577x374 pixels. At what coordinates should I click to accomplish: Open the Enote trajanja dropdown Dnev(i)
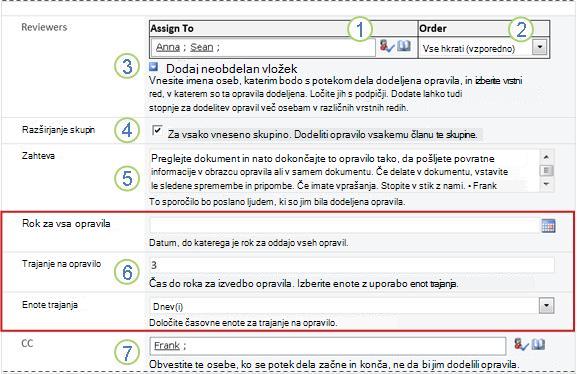point(546,306)
